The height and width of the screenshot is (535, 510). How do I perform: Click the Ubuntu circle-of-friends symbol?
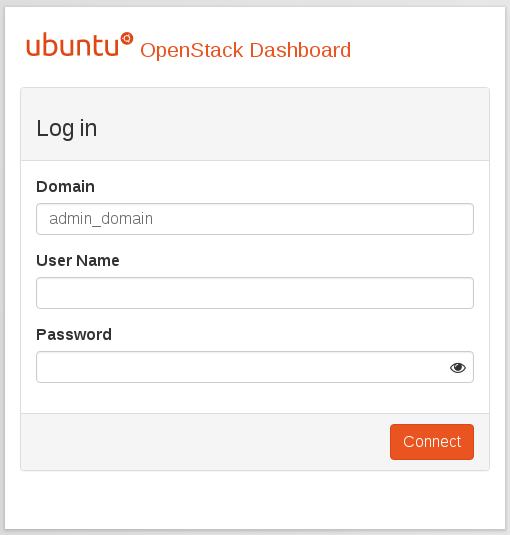[127, 39]
